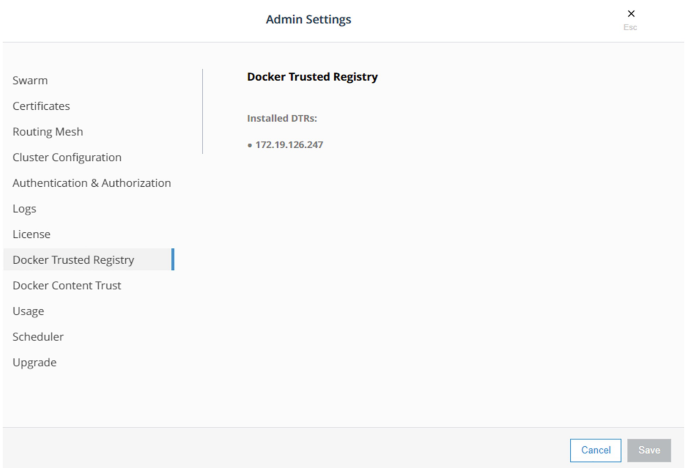Select Authentication & Authorization section

92,183
